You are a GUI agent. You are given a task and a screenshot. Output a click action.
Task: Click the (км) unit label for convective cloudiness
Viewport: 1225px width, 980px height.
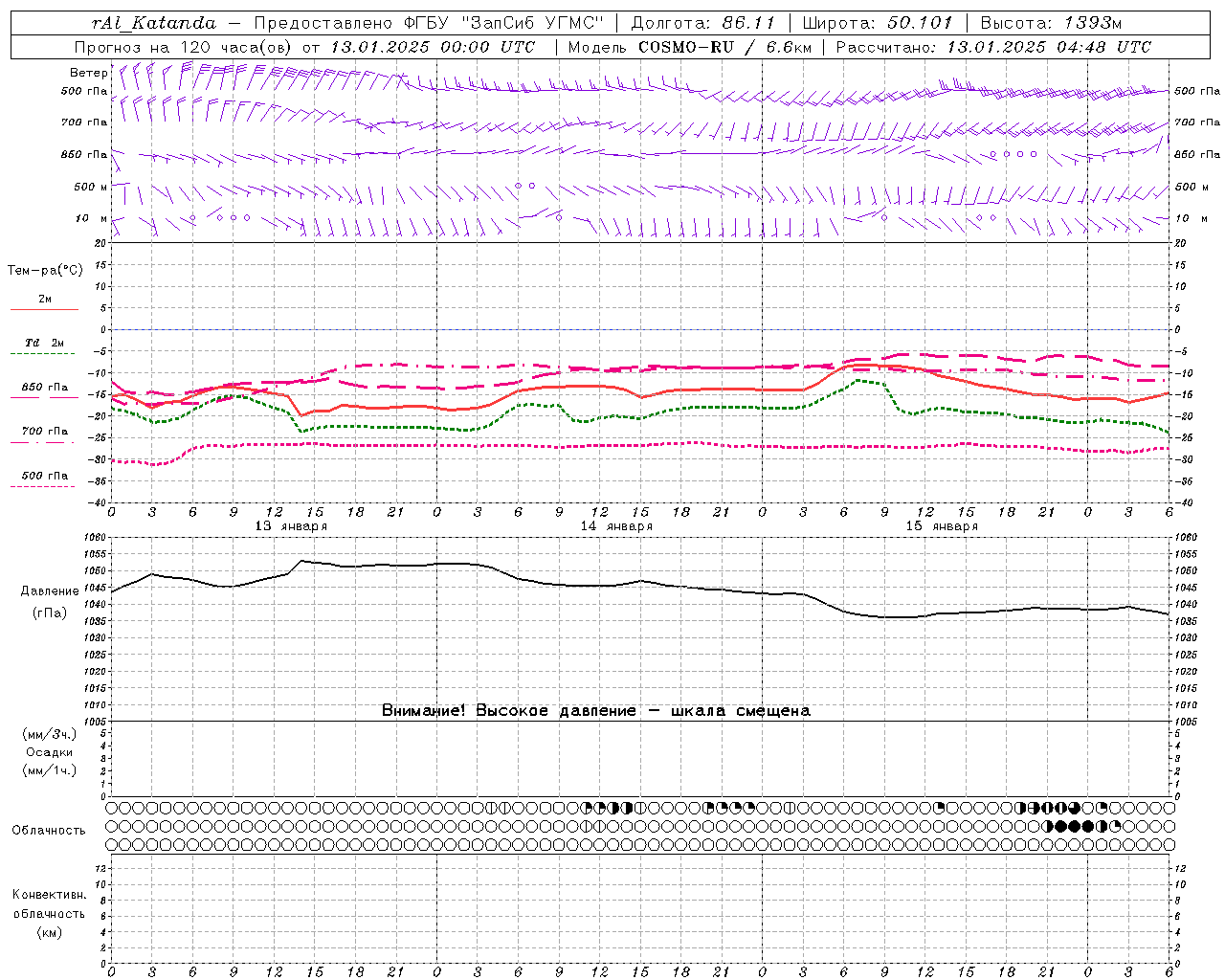[50, 932]
